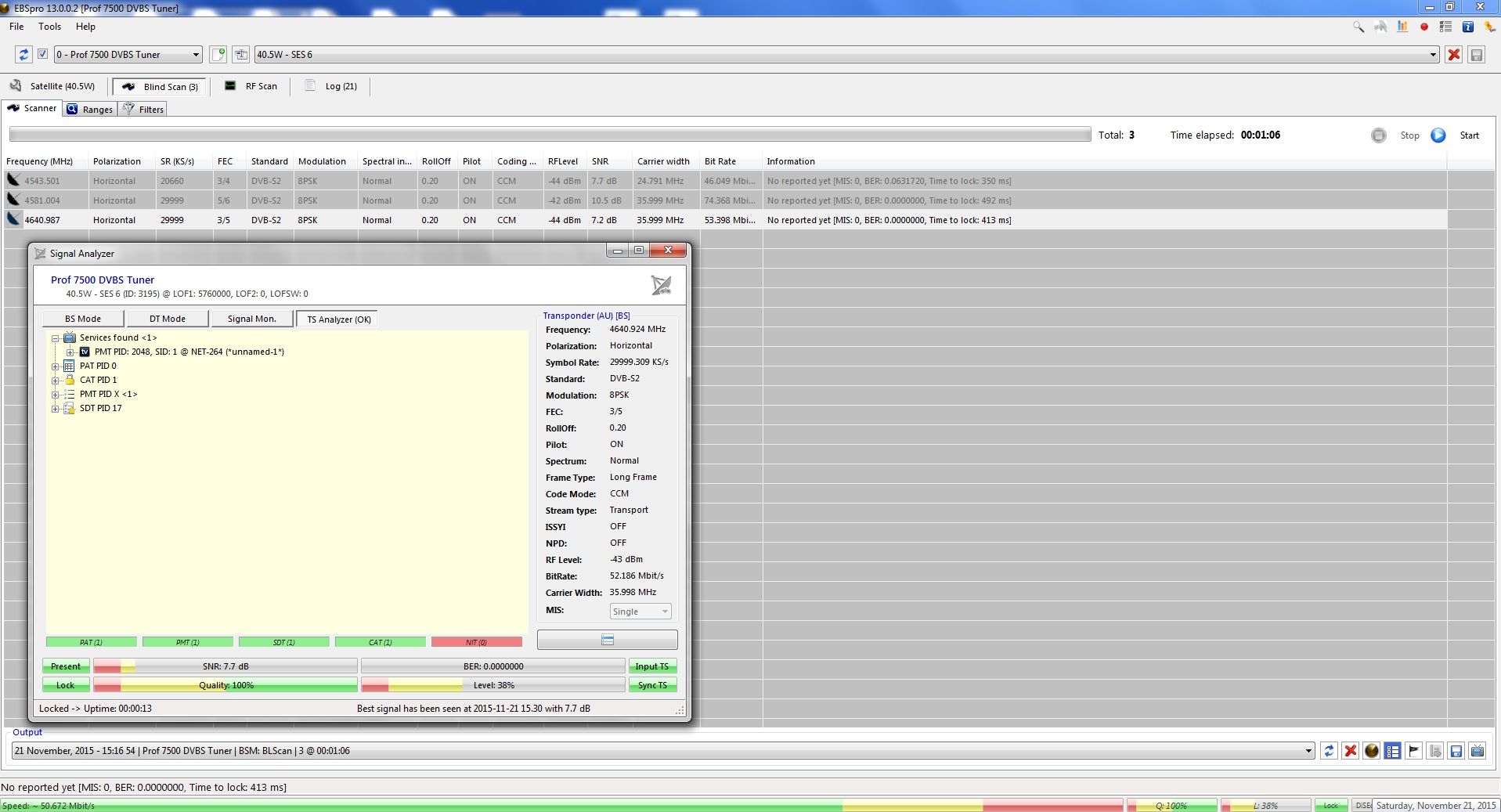This screenshot has height=812, width=1501.
Task: Open the checklist options icon
Action: click(x=1445, y=27)
